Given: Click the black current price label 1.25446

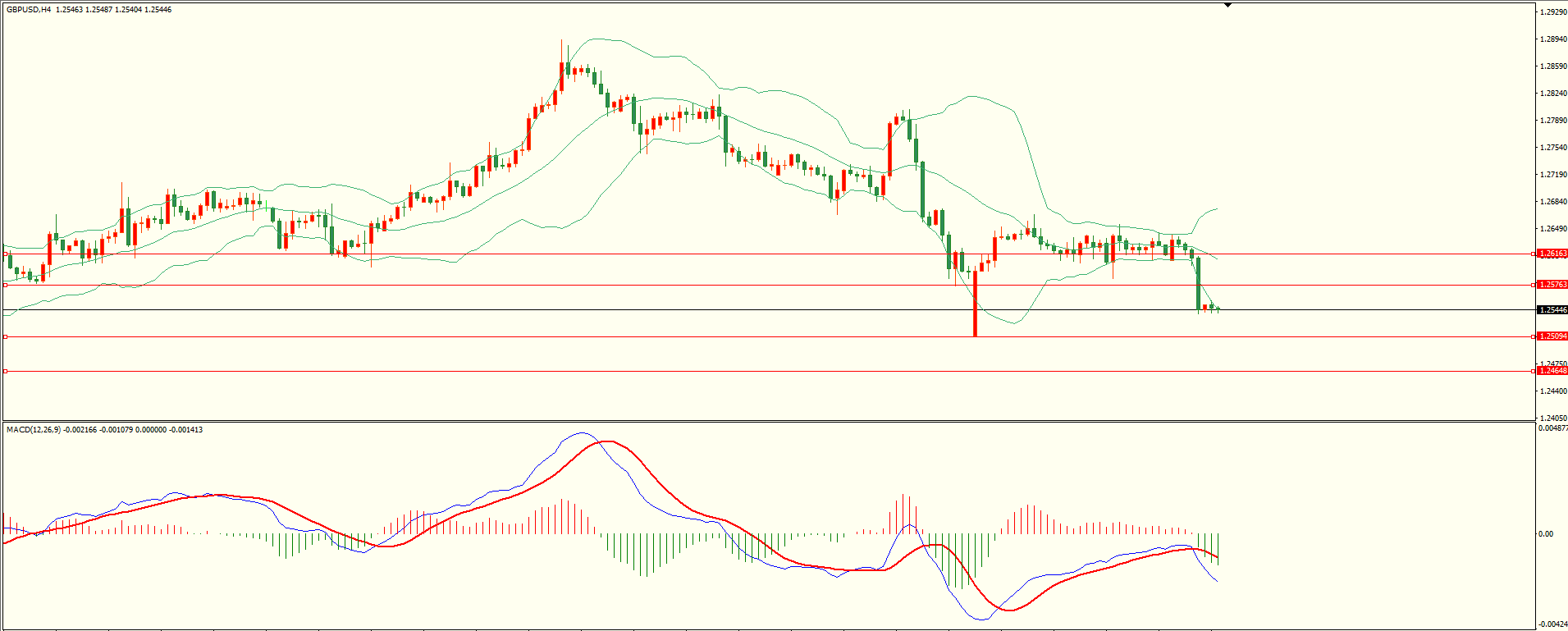Looking at the screenshot, I should [1552, 310].
